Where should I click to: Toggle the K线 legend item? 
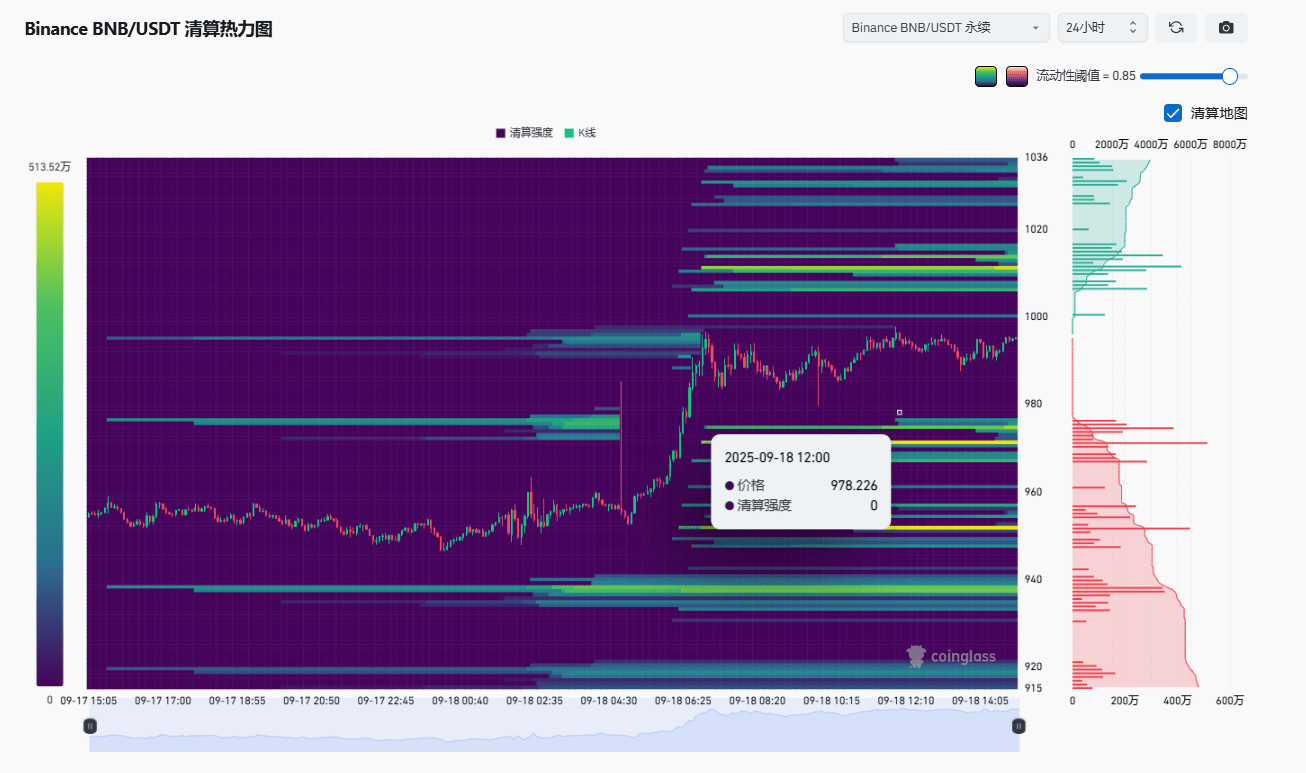(580, 133)
